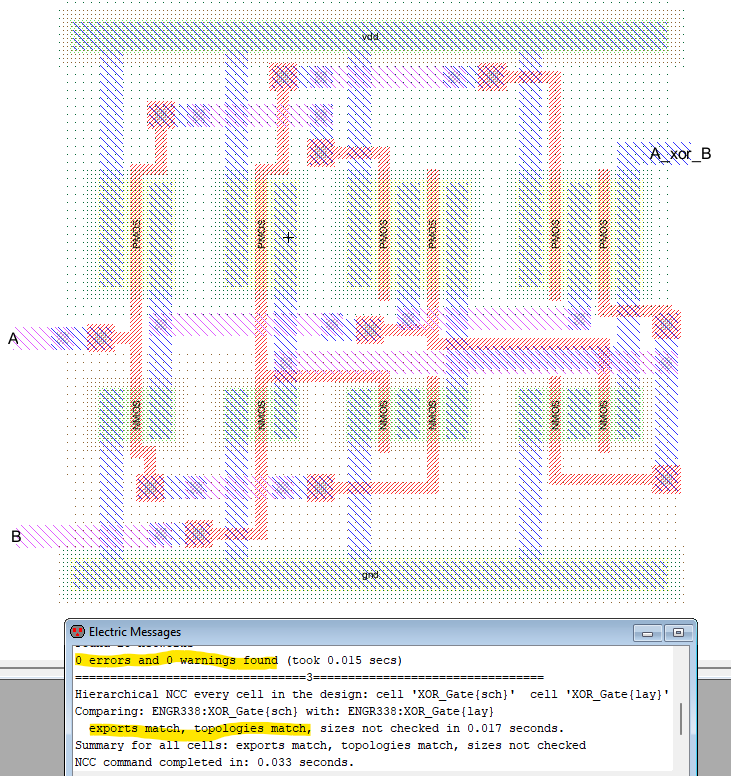This screenshot has width=731, height=776.
Task: Click the Electric Messages title bar text
Action: (135, 632)
